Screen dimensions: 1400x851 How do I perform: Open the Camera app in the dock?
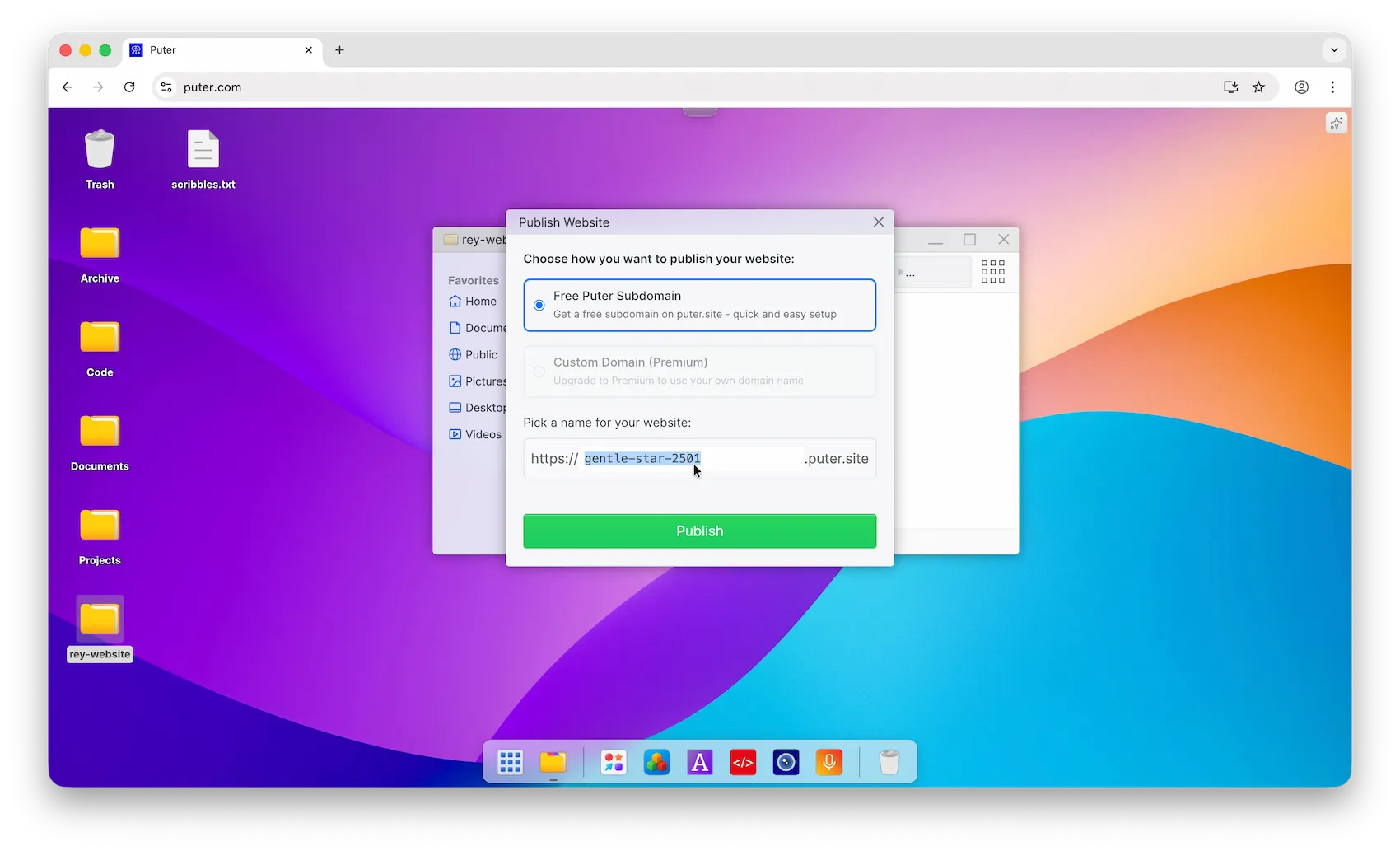point(785,762)
